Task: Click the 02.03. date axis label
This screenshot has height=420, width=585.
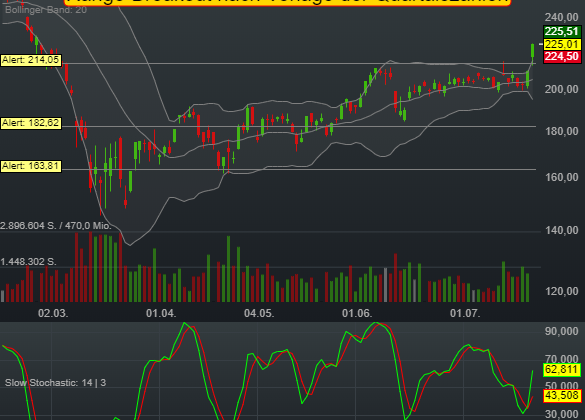Action: (x=53, y=313)
